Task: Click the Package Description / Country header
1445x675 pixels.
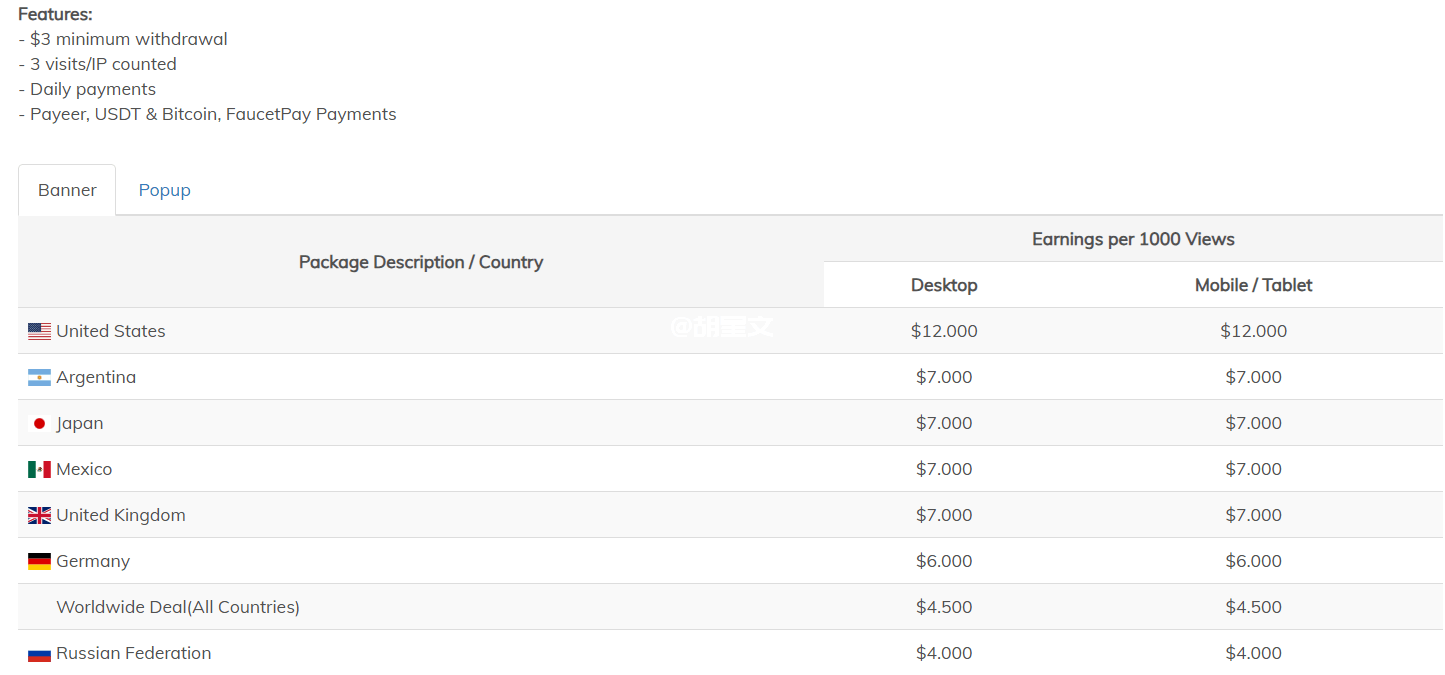Action: click(x=421, y=262)
